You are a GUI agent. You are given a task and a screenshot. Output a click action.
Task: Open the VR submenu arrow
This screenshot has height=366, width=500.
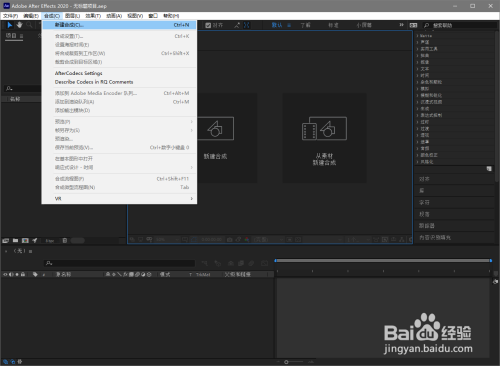tap(192, 199)
